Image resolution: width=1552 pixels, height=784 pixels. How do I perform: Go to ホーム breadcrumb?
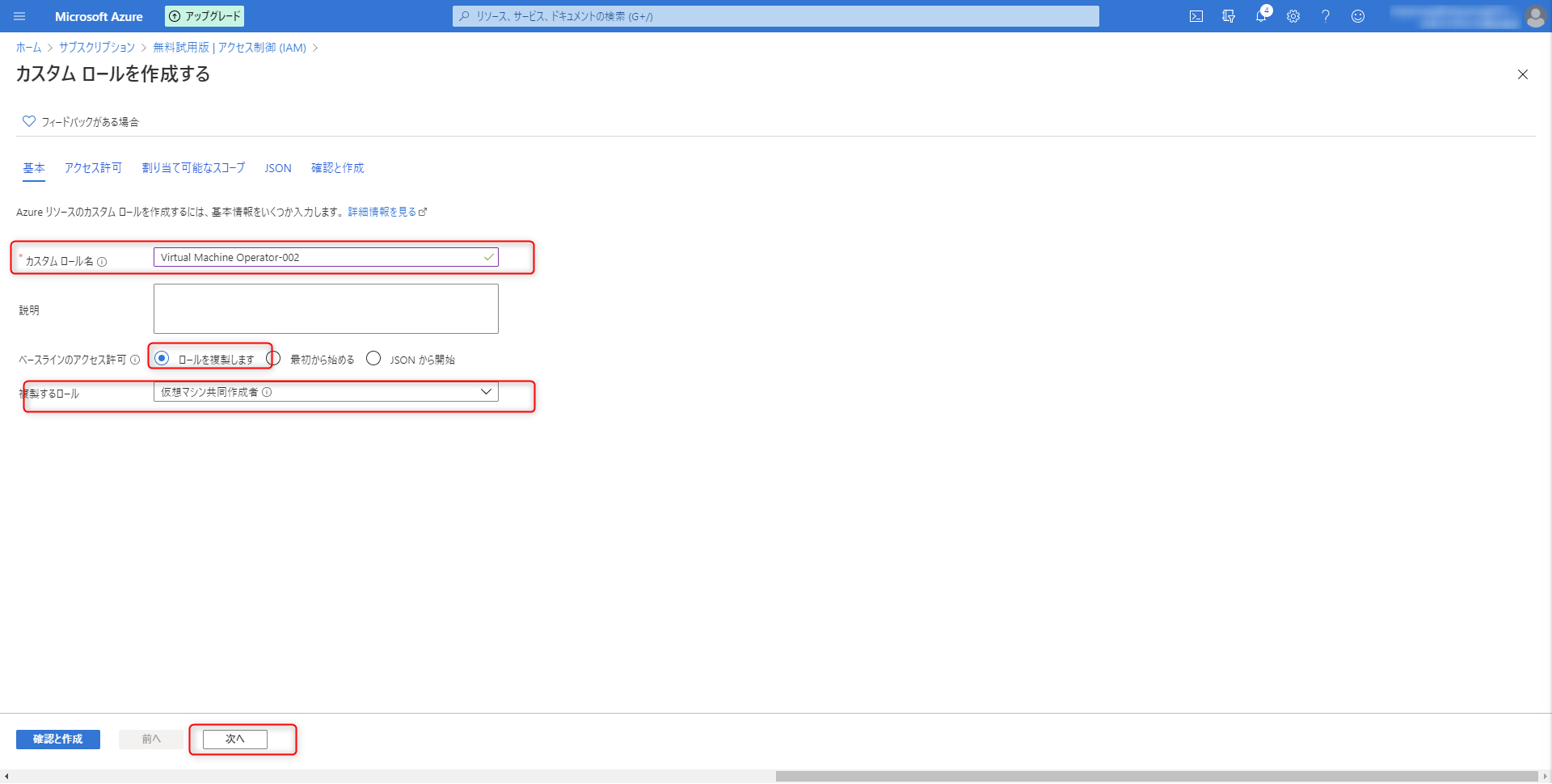28,48
